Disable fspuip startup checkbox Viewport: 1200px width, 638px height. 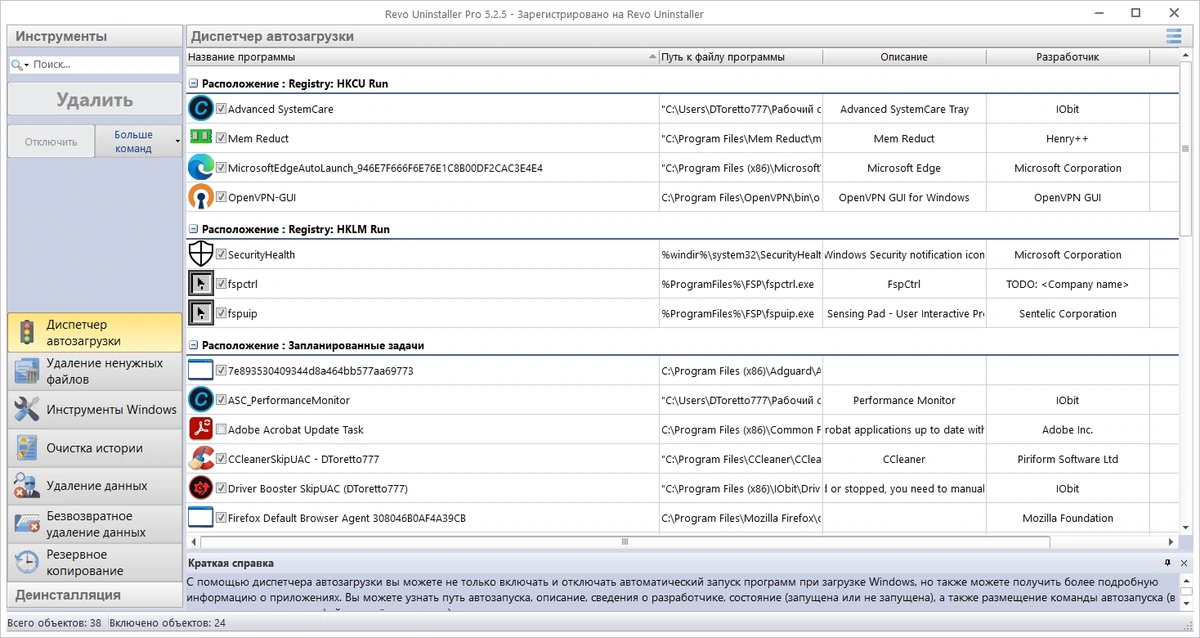pos(221,313)
